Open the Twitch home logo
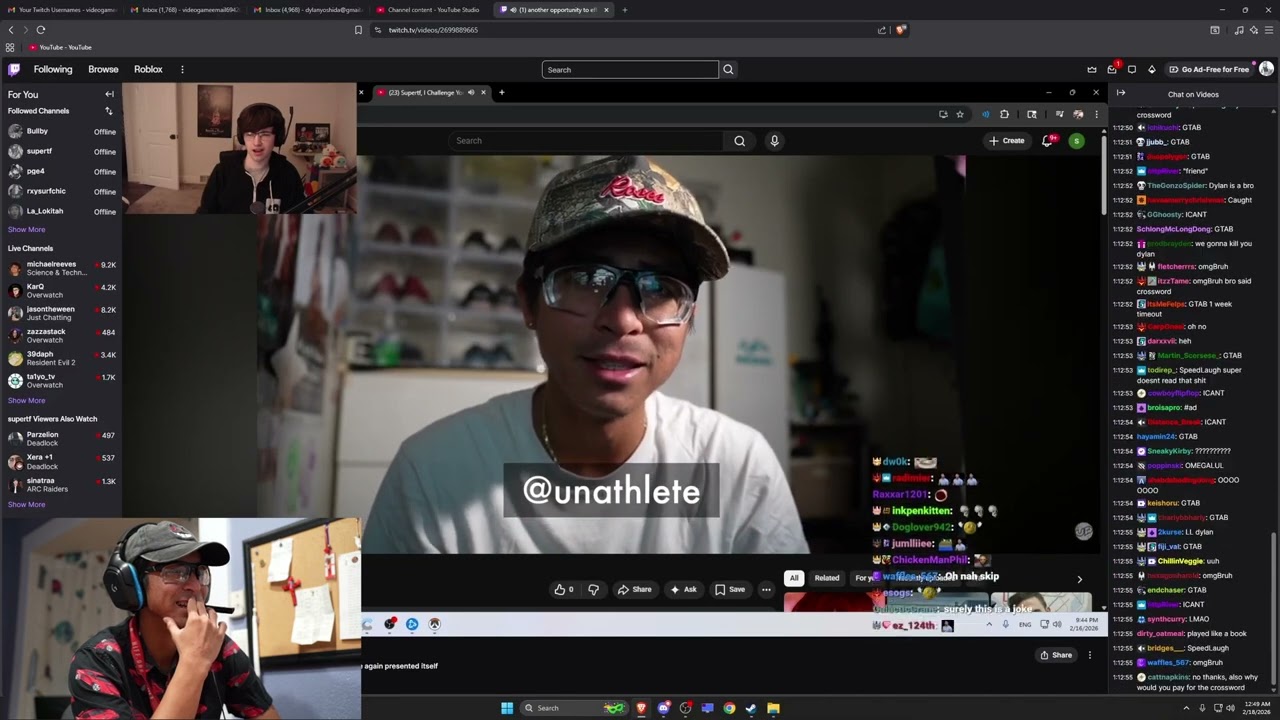The width and height of the screenshot is (1280, 720). pos(14,69)
